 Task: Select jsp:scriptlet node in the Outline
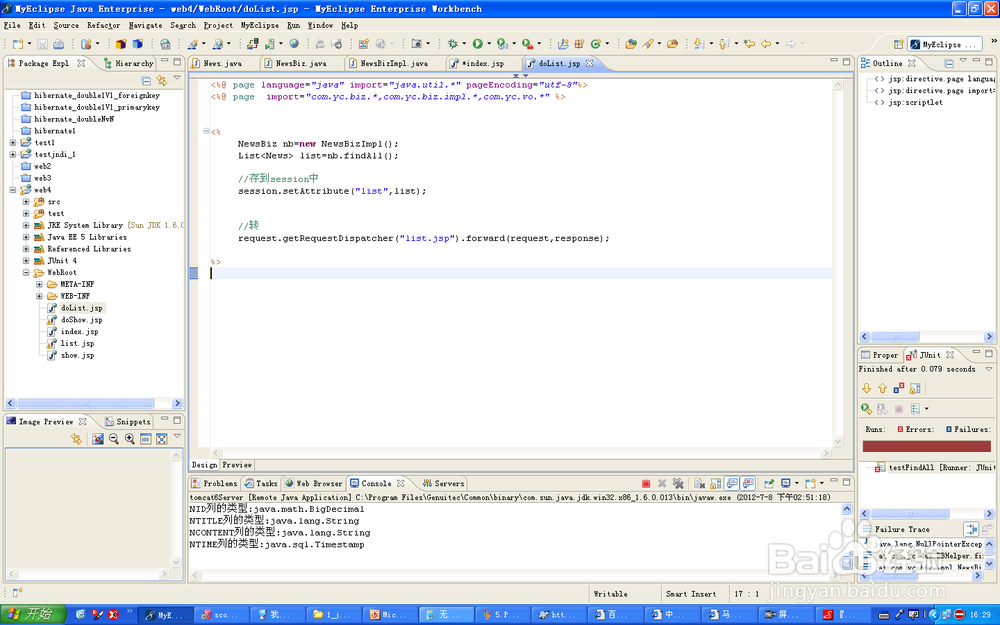click(908, 102)
